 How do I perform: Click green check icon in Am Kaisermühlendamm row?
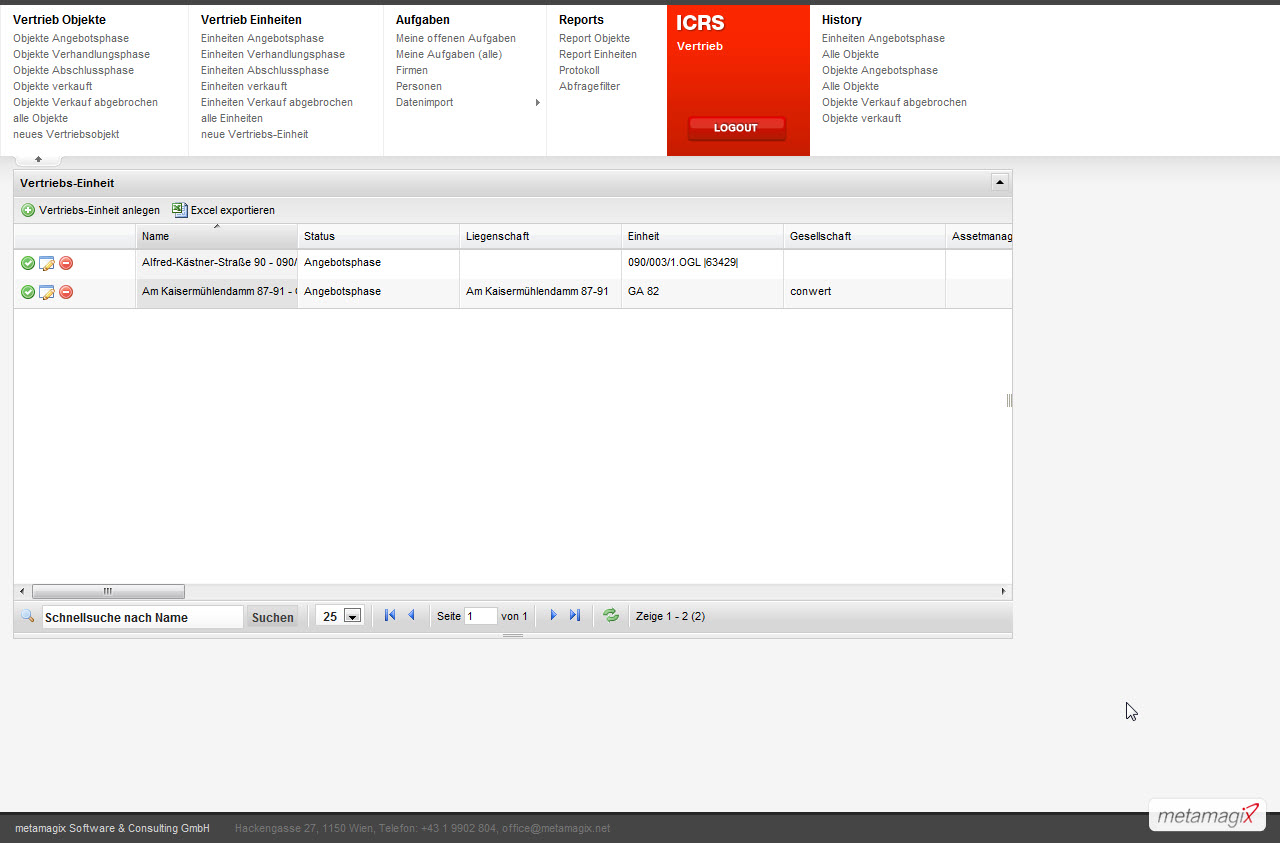tap(28, 292)
